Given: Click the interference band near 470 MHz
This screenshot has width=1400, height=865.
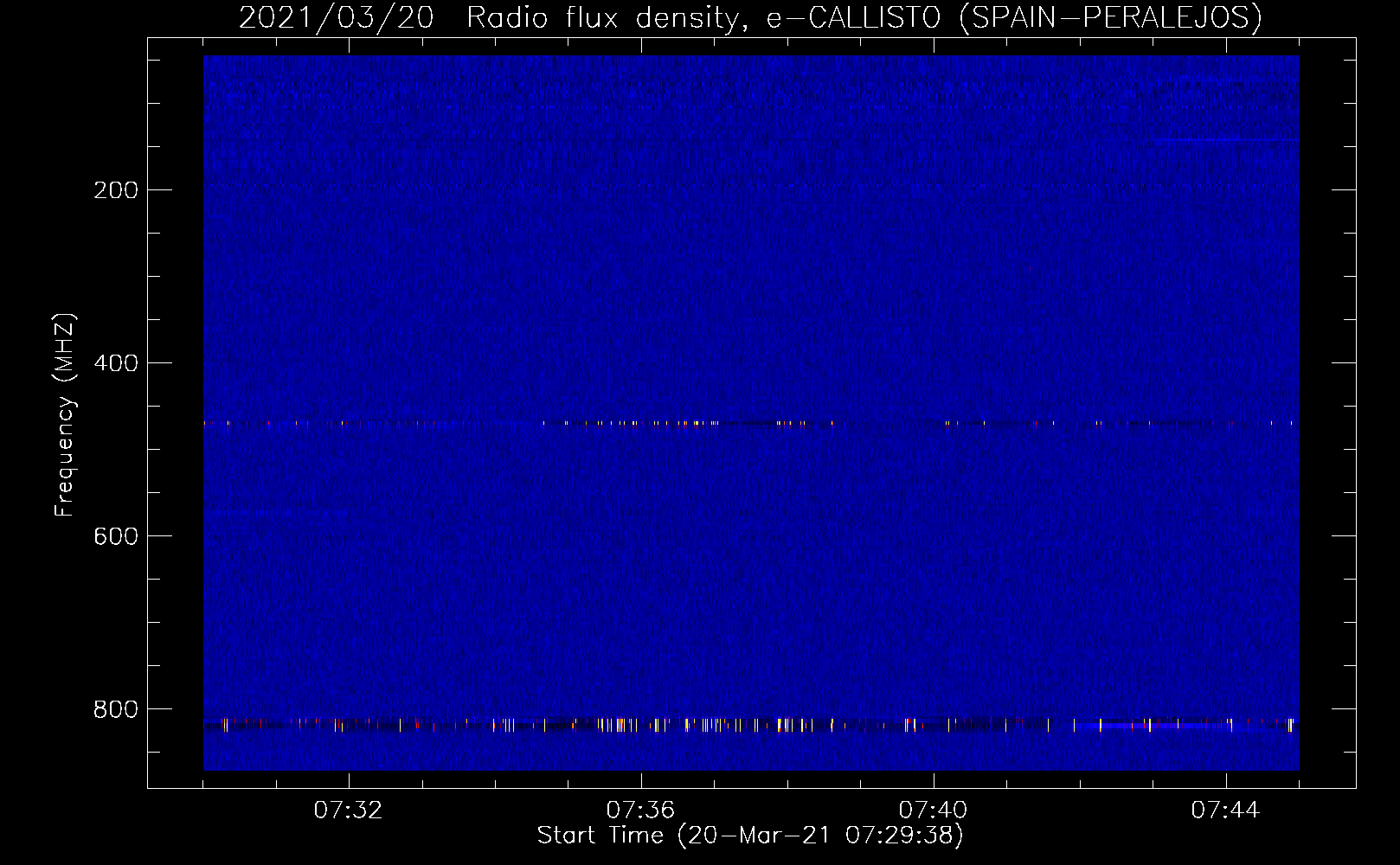Looking at the screenshot, I should (751, 424).
